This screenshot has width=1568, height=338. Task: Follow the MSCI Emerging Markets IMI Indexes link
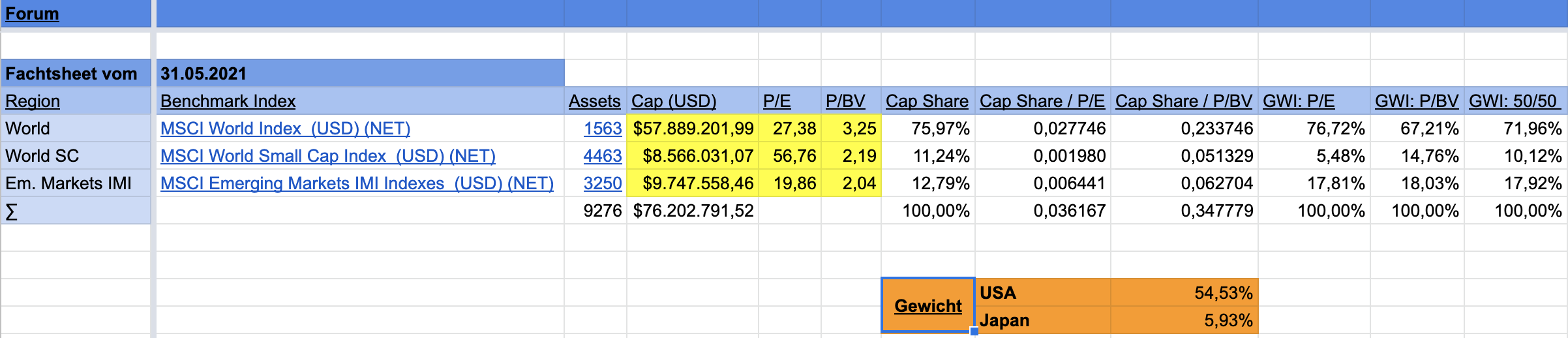coord(357,183)
